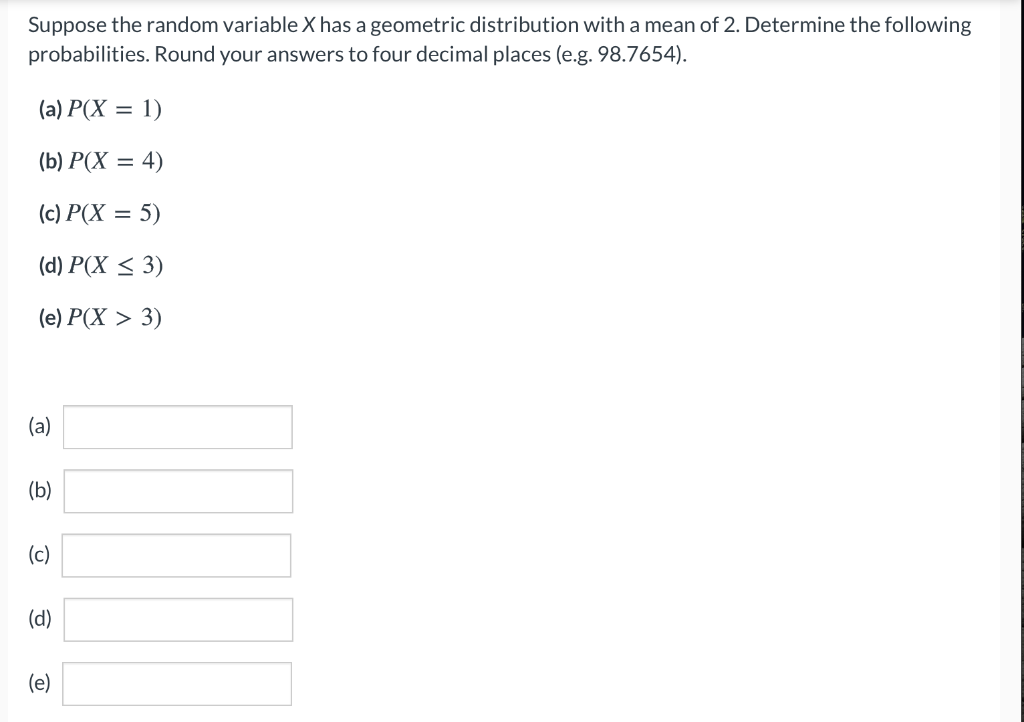
Task: Click the answer input field for part (d)
Action: tap(177, 619)
